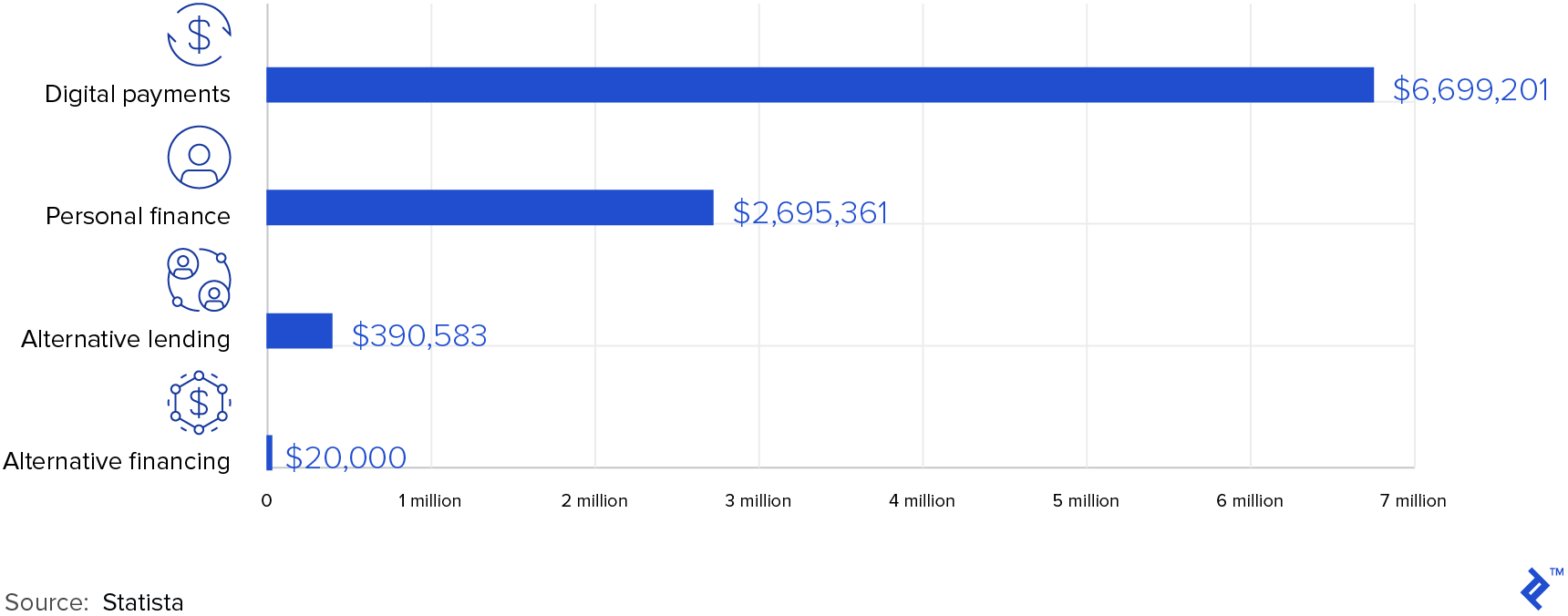Click the Personal finance user circle icon
Viewport: 1568px width, 616px height.
(199, 158)
